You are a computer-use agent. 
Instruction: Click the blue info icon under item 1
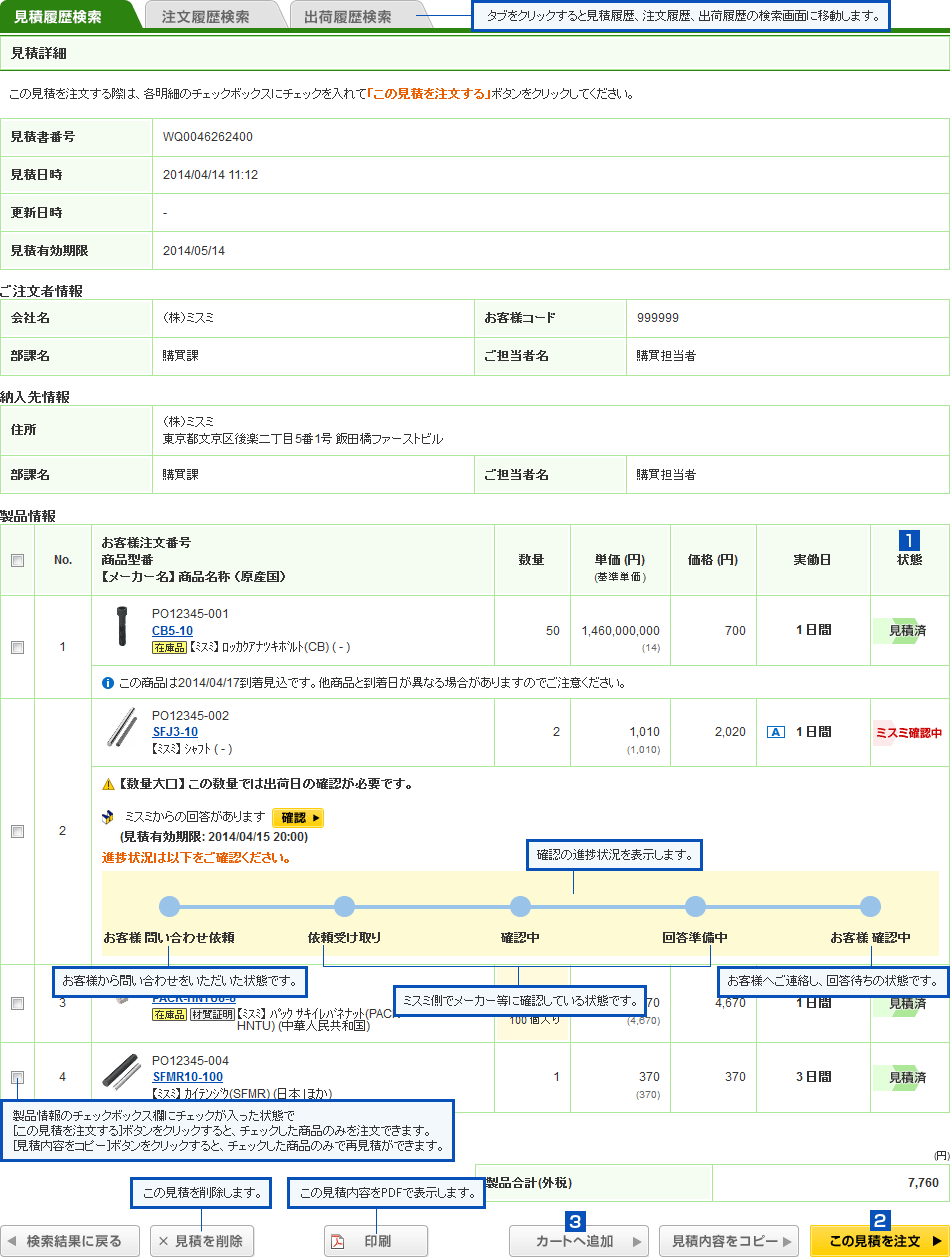coord(108,683)
